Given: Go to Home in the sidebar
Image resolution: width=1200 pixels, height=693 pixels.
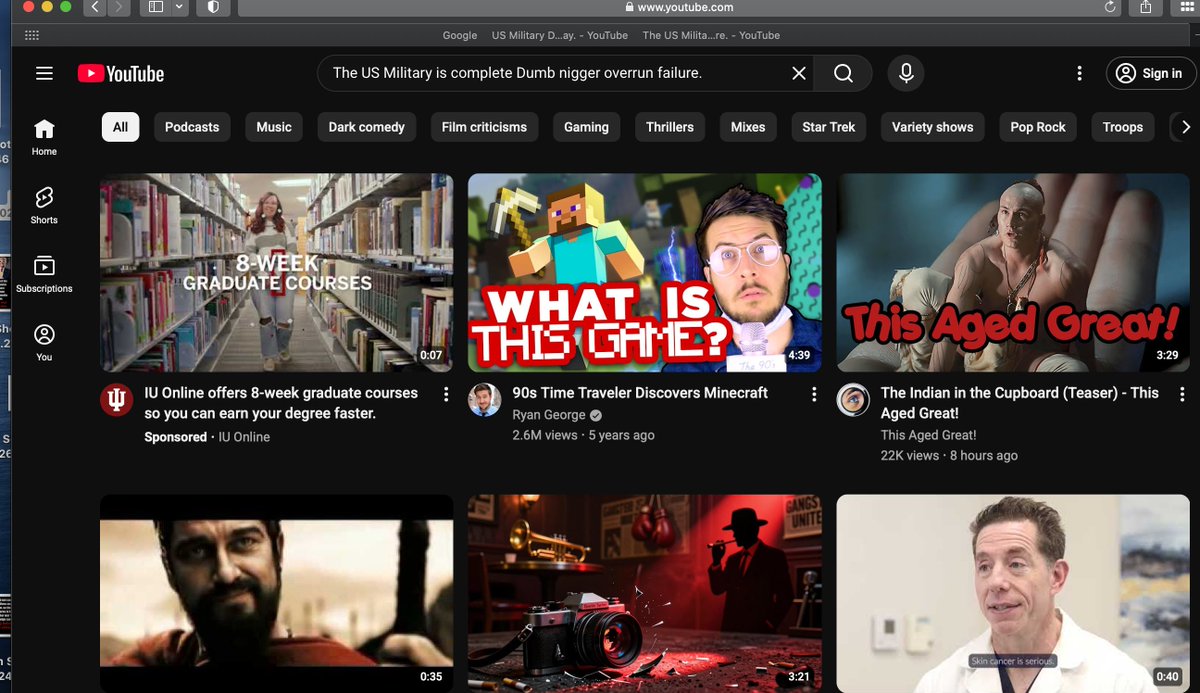Looking at the screenshot, I should point(44,137).
